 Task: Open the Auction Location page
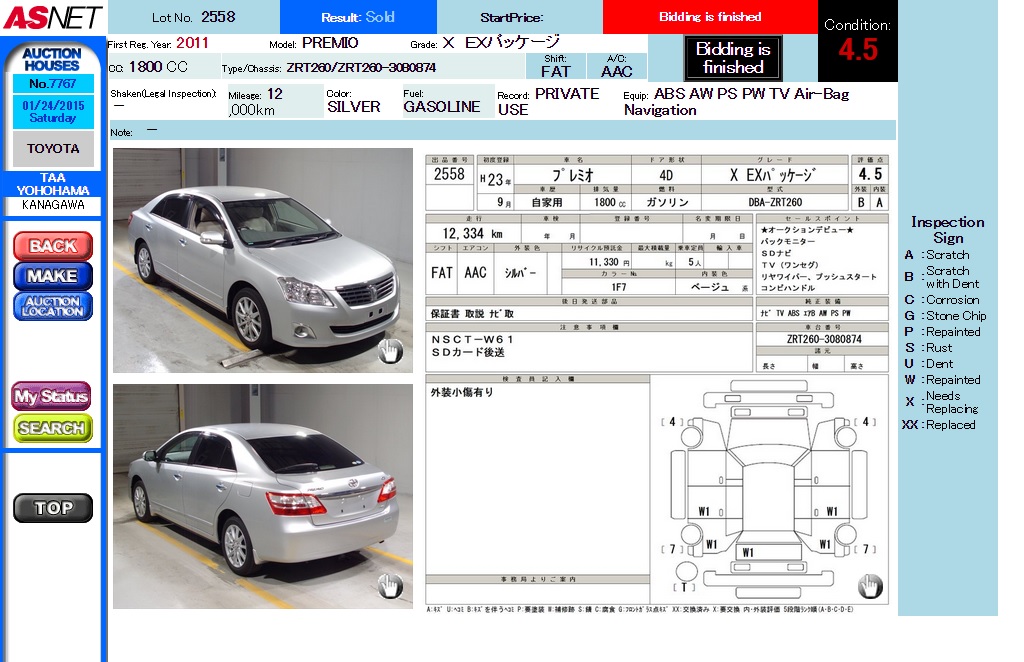point(53,306)
